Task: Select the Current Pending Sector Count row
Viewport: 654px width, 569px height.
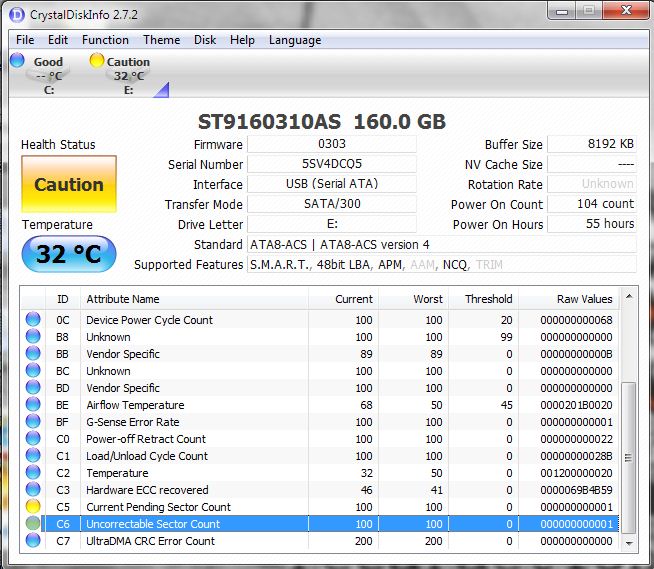Action: tap(320, 507)
